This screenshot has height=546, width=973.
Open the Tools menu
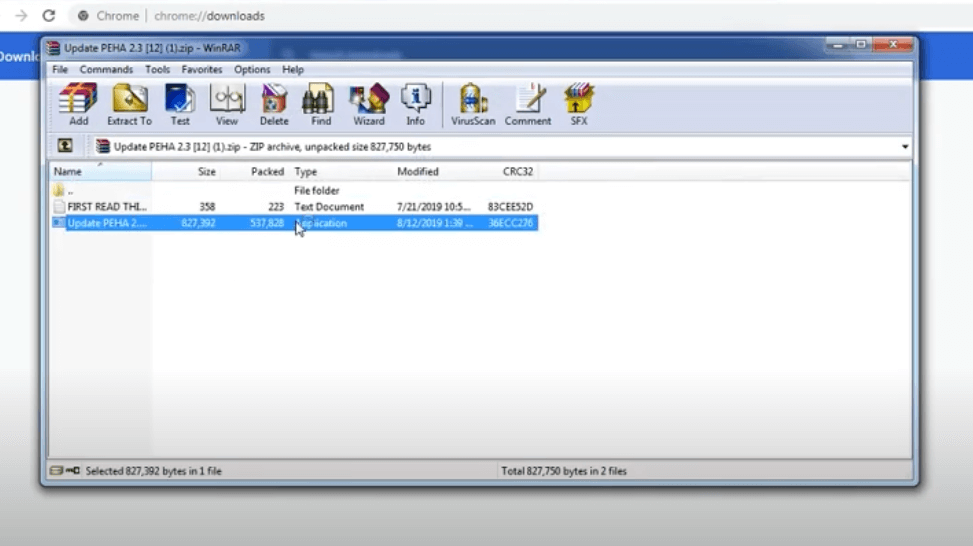pyautogui.click(x=157, y=69)
